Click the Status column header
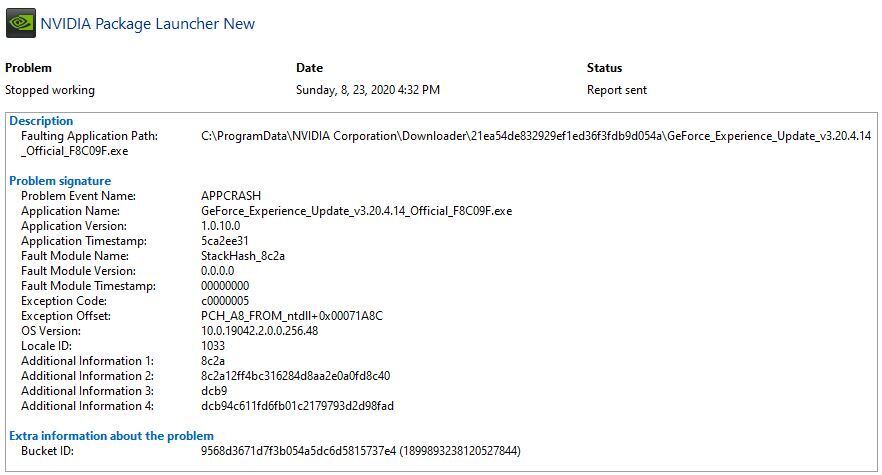Viewport: 882px width, 475px height. click(x=604, y=68)
